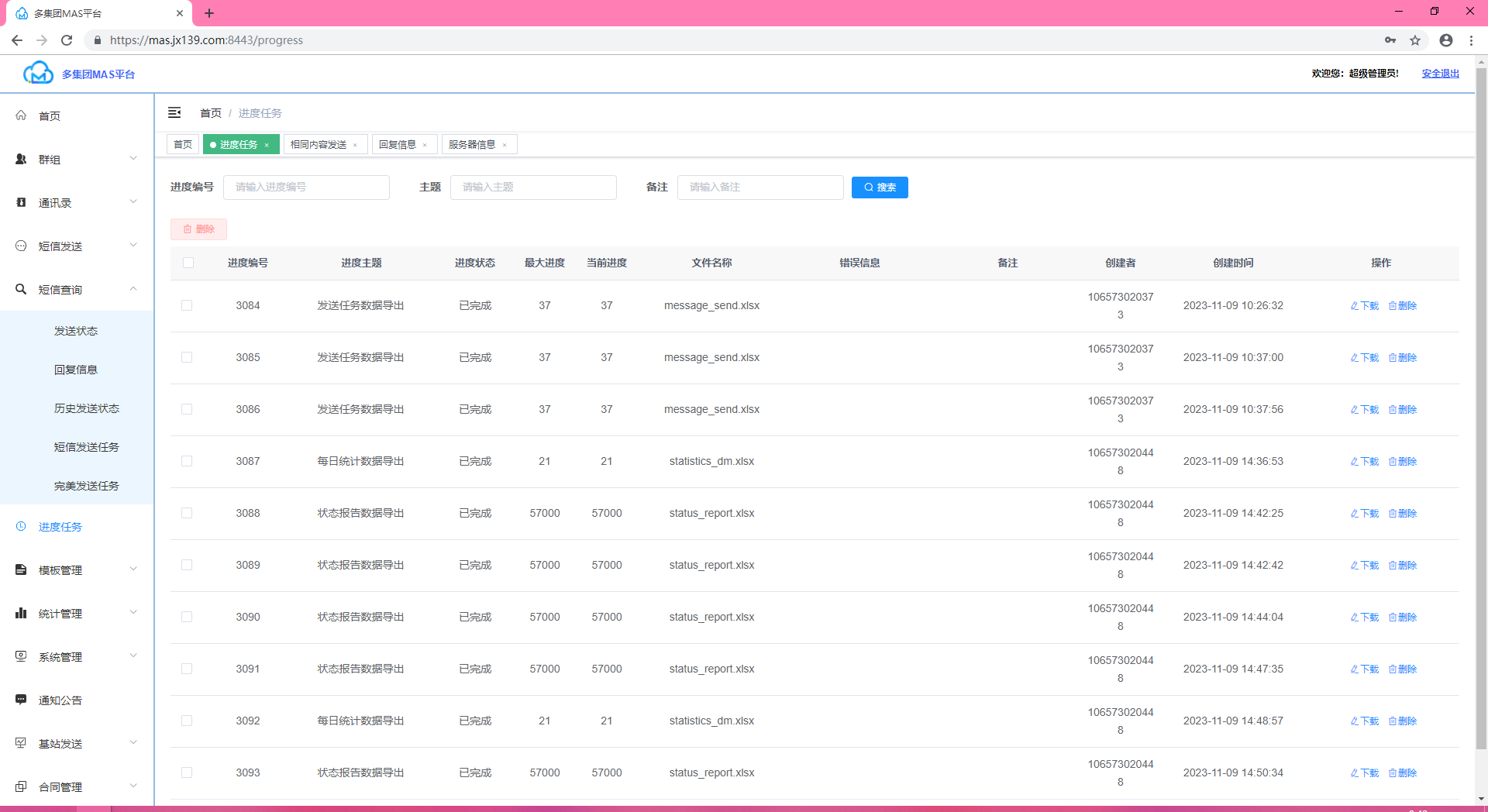The image size is (1488, 812).
Task: Click the red 删除 batch delete button
Action: click(x=198, y=229)
